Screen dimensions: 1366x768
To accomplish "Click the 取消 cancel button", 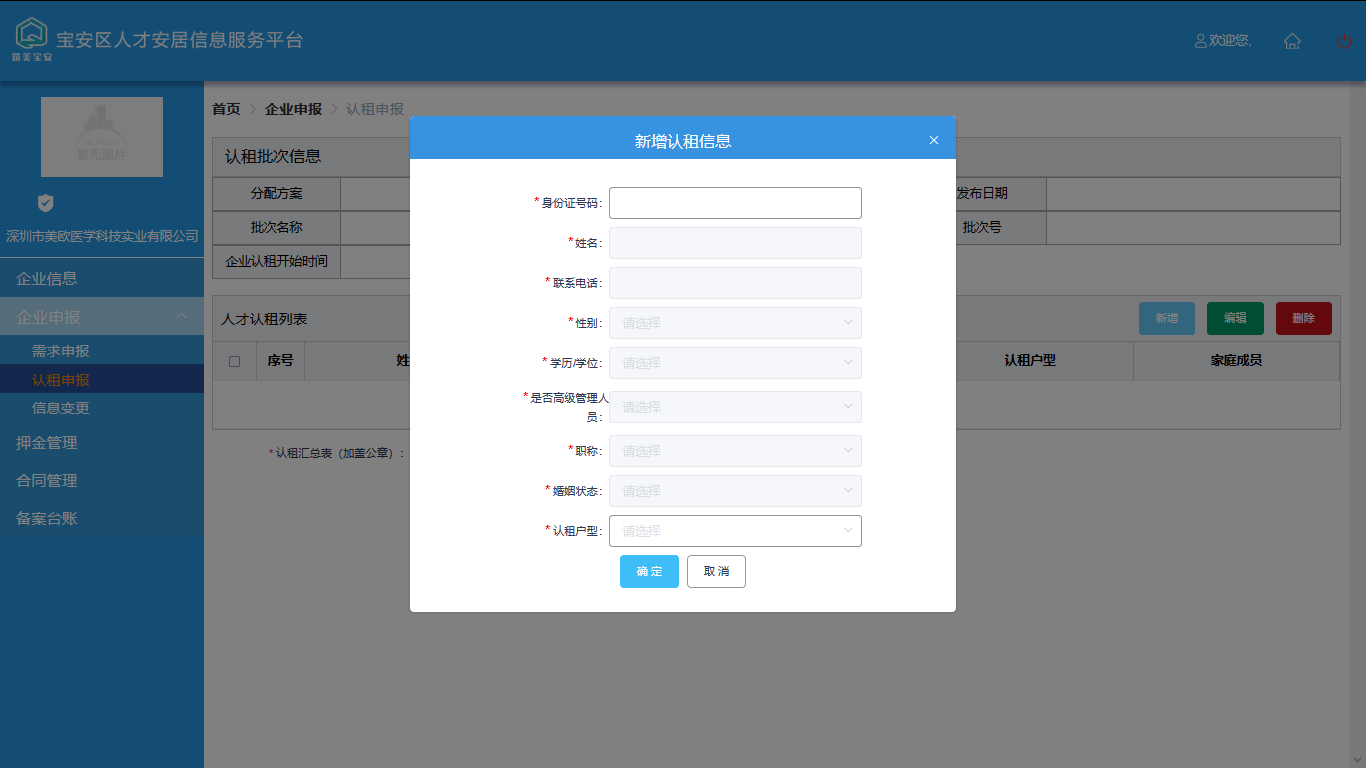I will [x=716, y=571].
